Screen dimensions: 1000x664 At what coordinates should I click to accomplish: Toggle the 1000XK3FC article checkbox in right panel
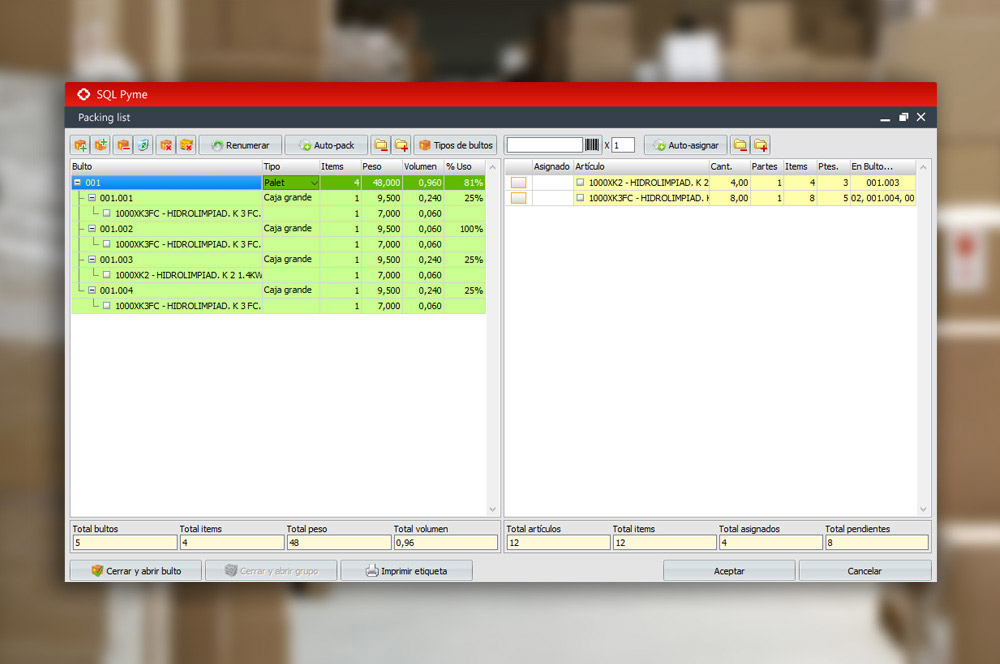(x=580, y=198)
